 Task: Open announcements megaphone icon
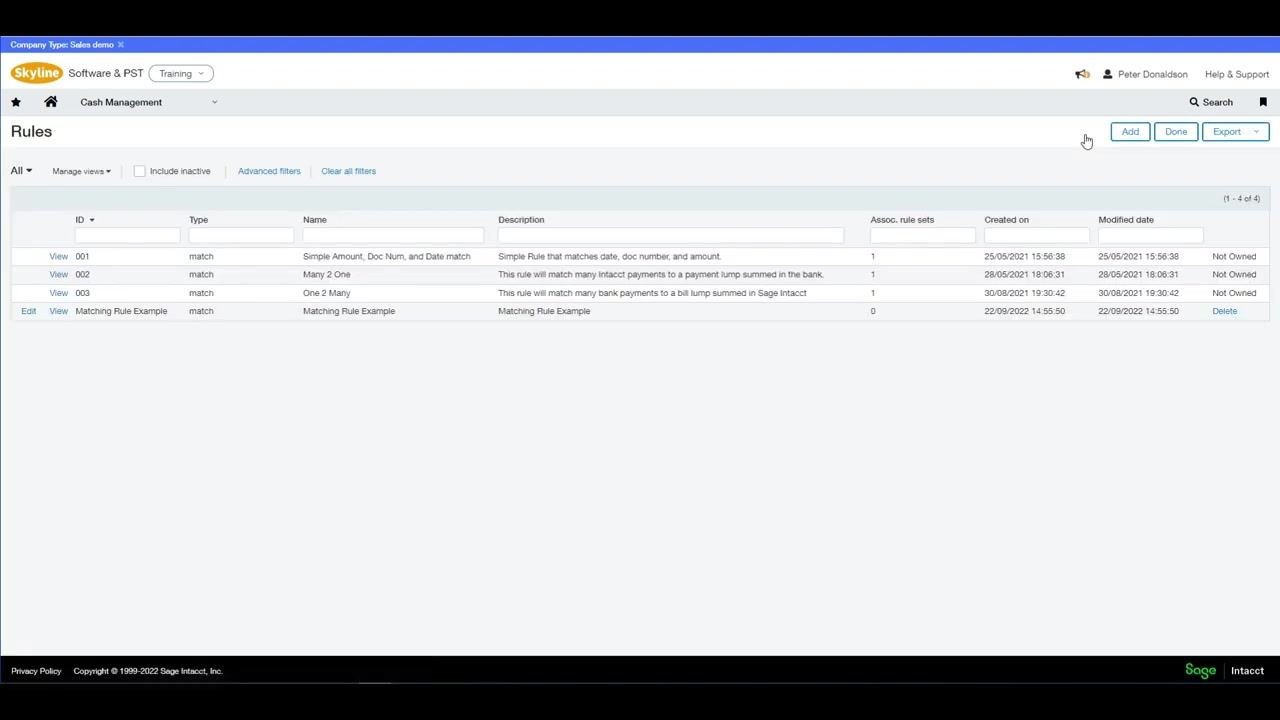click(1082, 74)
